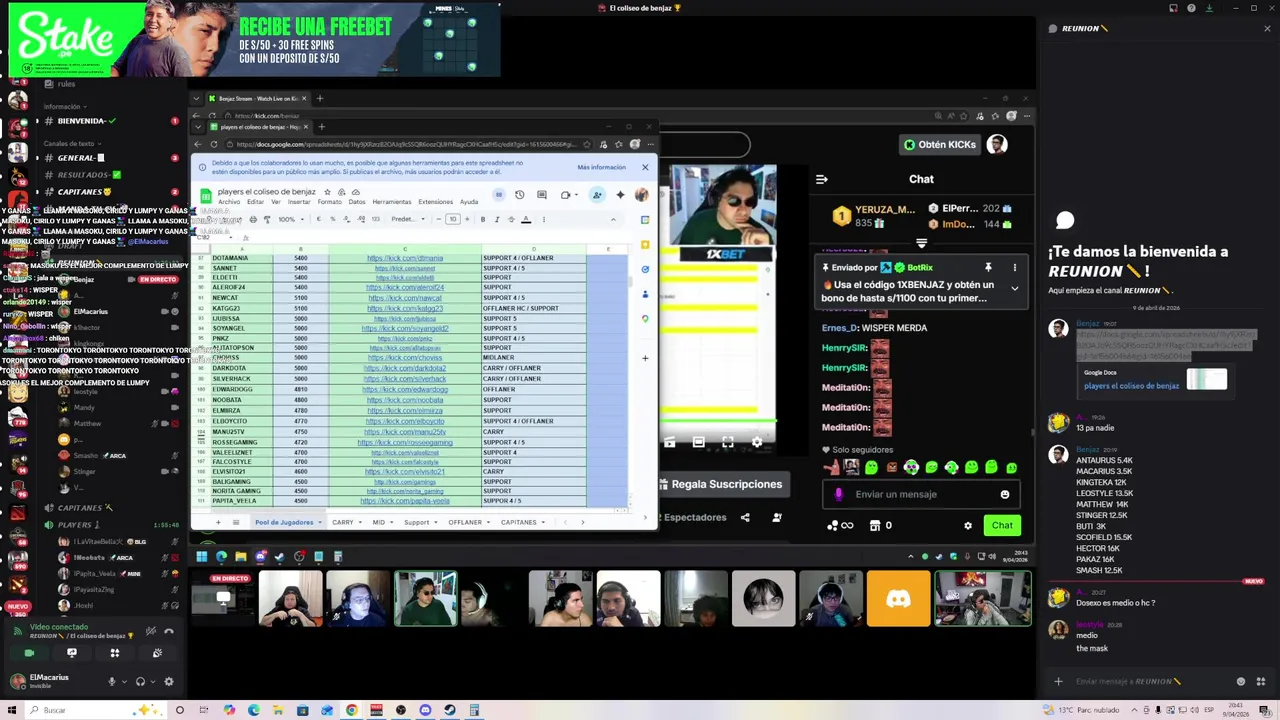Open Datos menu in Sheets

[x=357, y=202]
